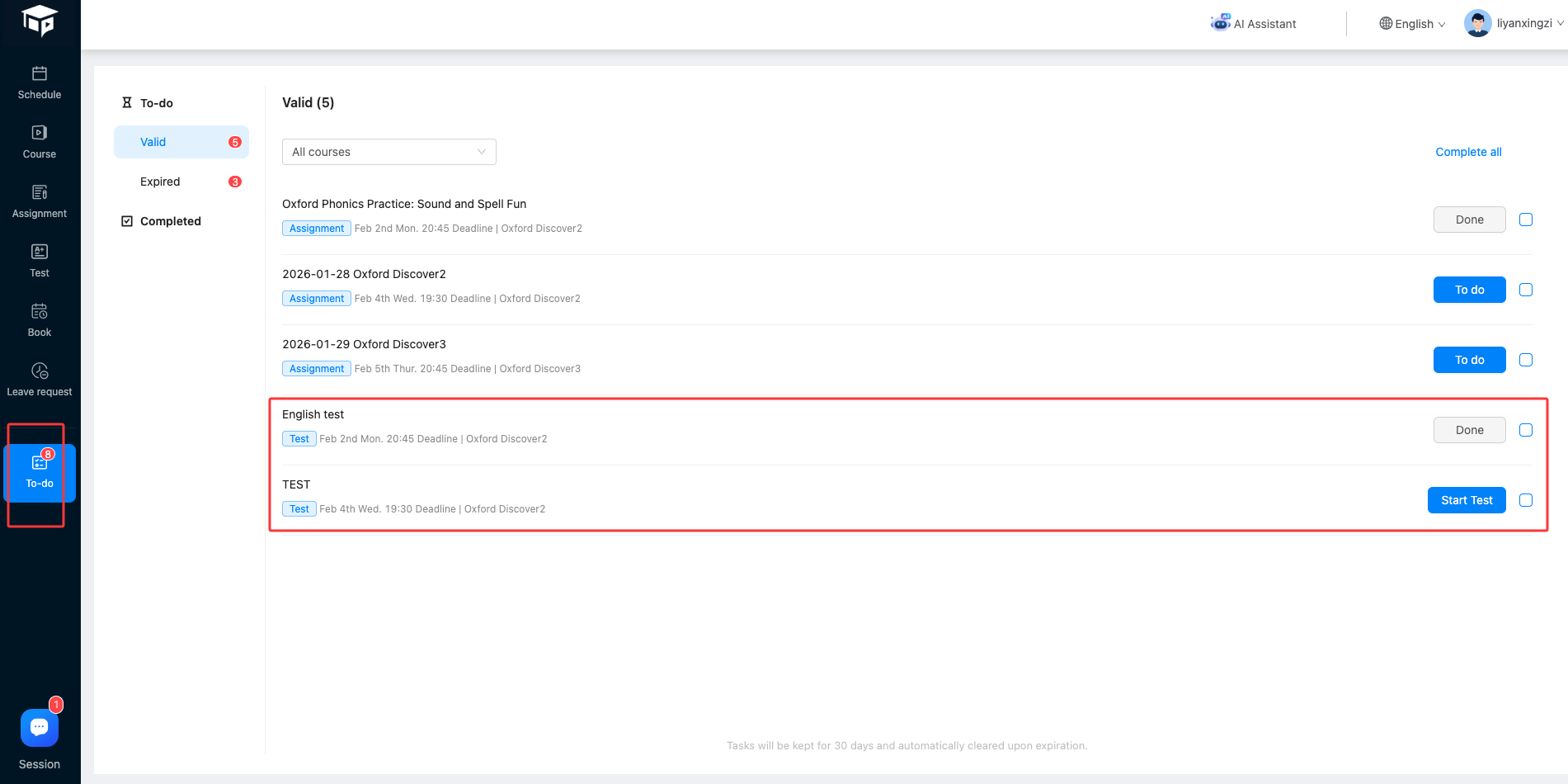The height and width of the screenshot is (784, 1568).
Task: Launch the AI Assistant robot icon
Action: (x=1220, y=23)
